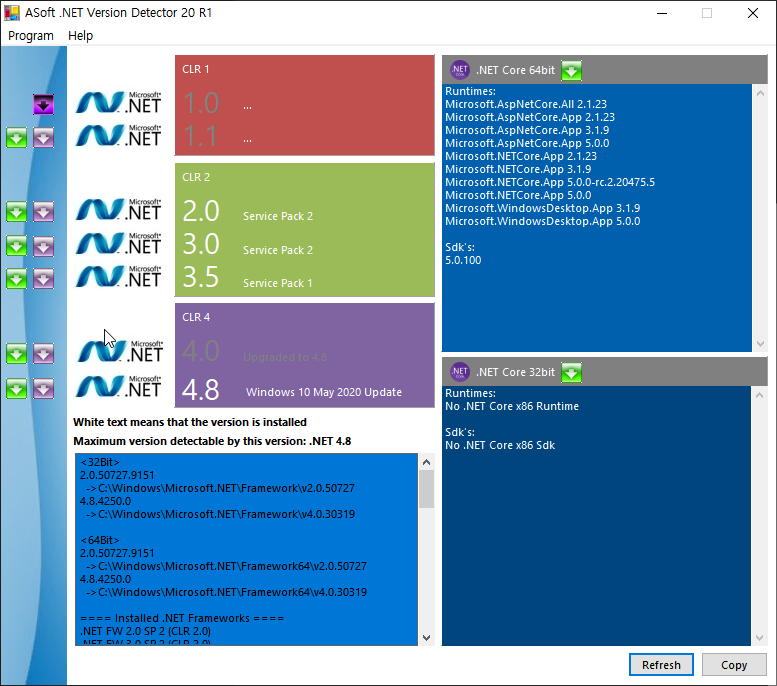Screen dimensions: 777x686
Task: Click the 4.8 Windows 10 May 2020 Update entry
Action: coord(292,390)
